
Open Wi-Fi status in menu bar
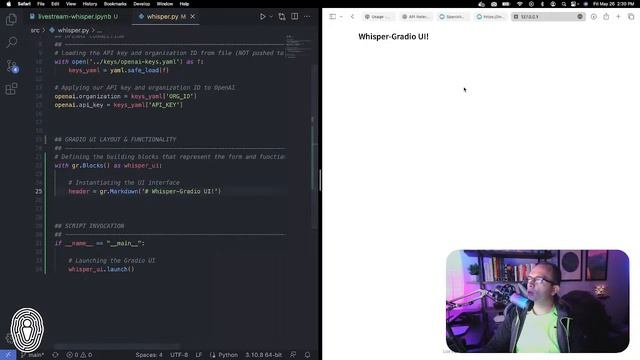(519, 4)
